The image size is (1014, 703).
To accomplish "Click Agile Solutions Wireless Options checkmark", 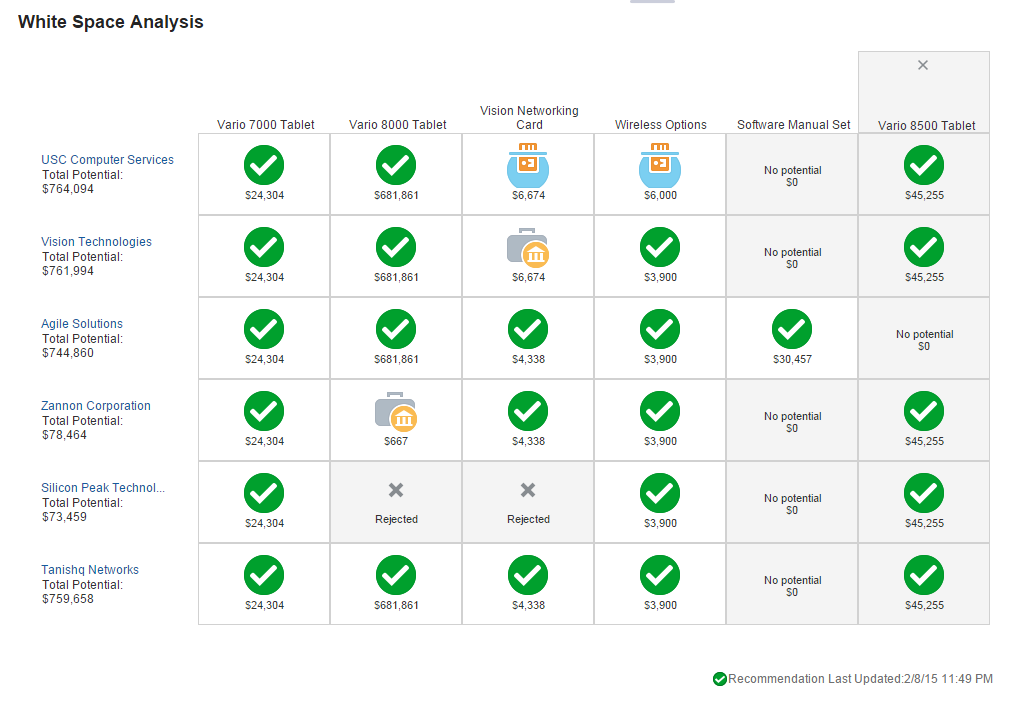I will [x=660, y=329].
